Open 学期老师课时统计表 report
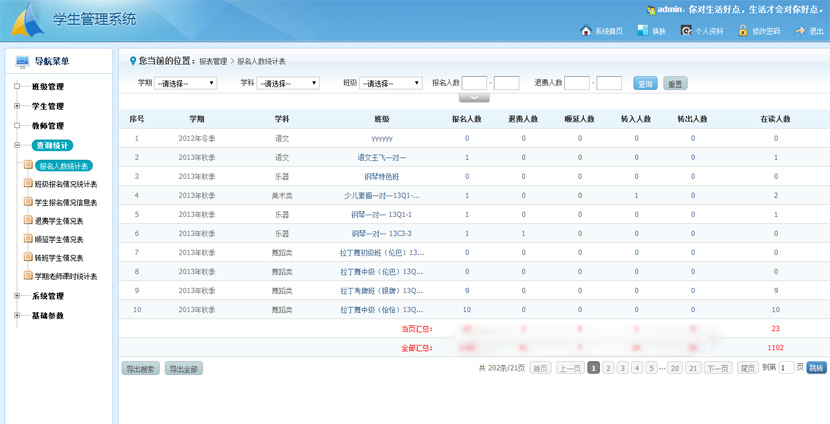 [66, 276]
